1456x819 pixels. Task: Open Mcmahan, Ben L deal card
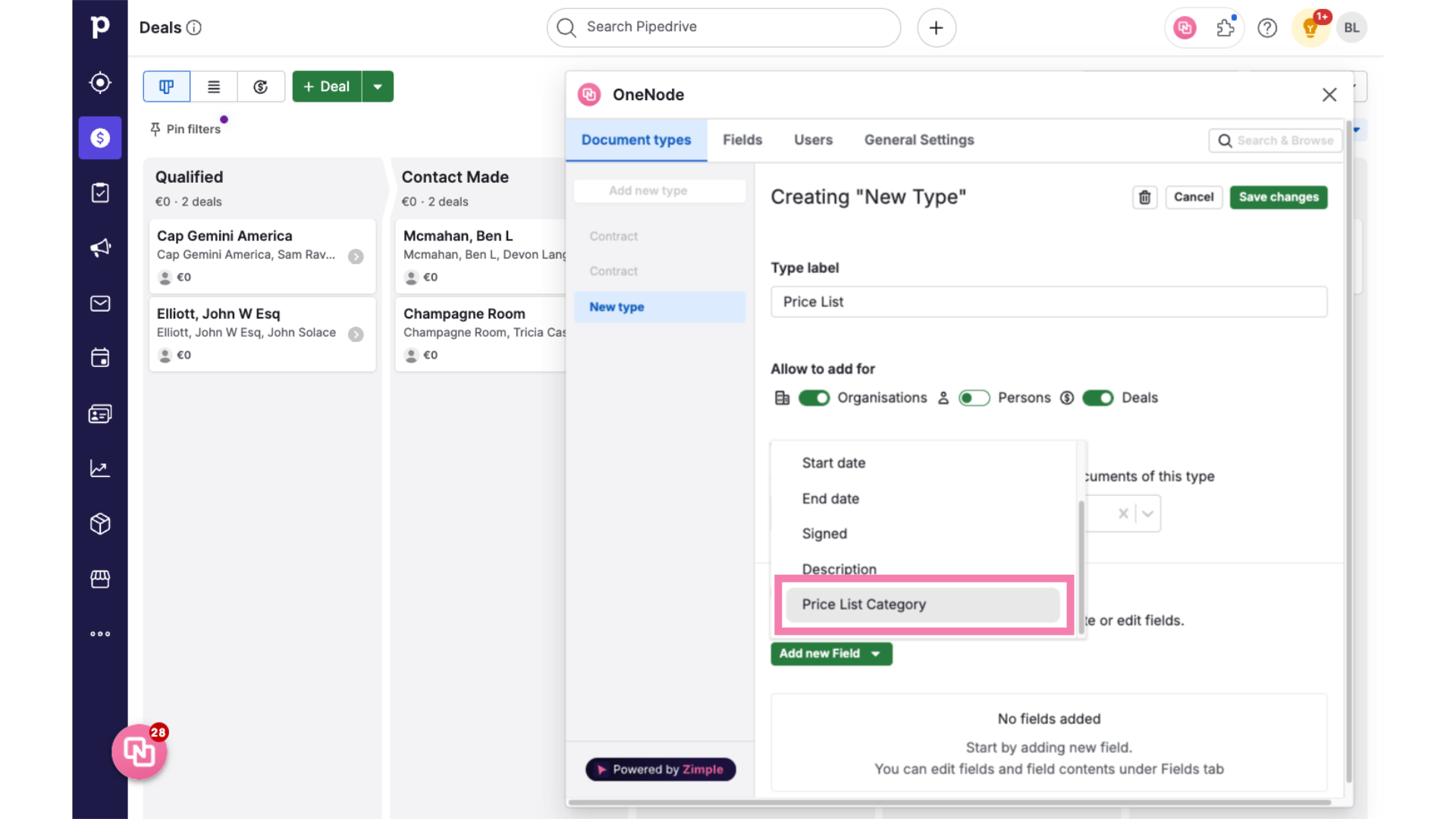pyautogui.click(x=481, y=256)
